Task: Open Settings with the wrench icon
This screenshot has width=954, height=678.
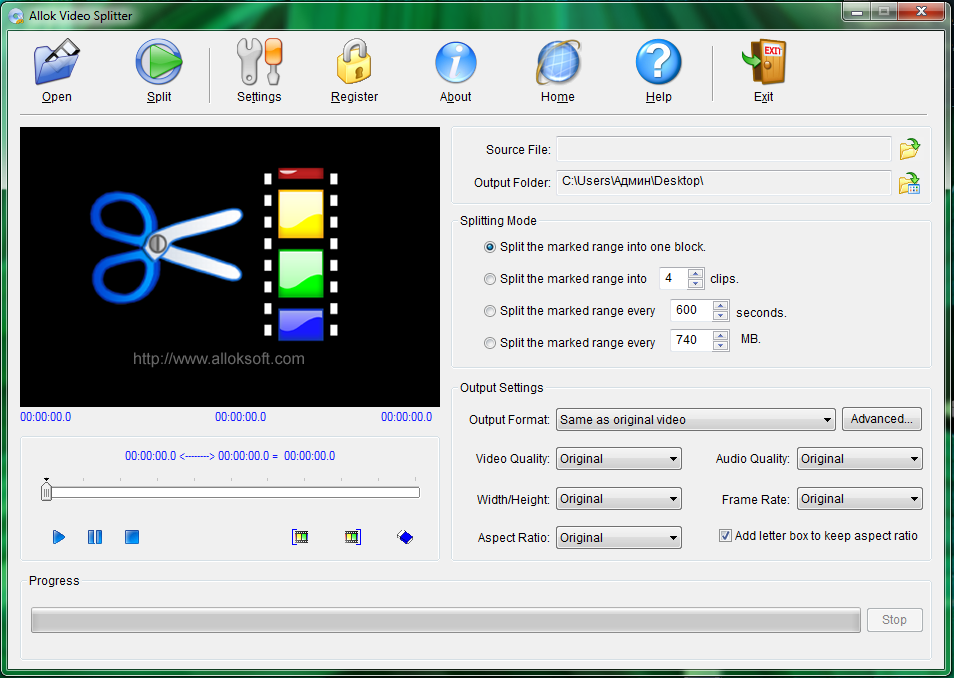Action: click(259, 63)
